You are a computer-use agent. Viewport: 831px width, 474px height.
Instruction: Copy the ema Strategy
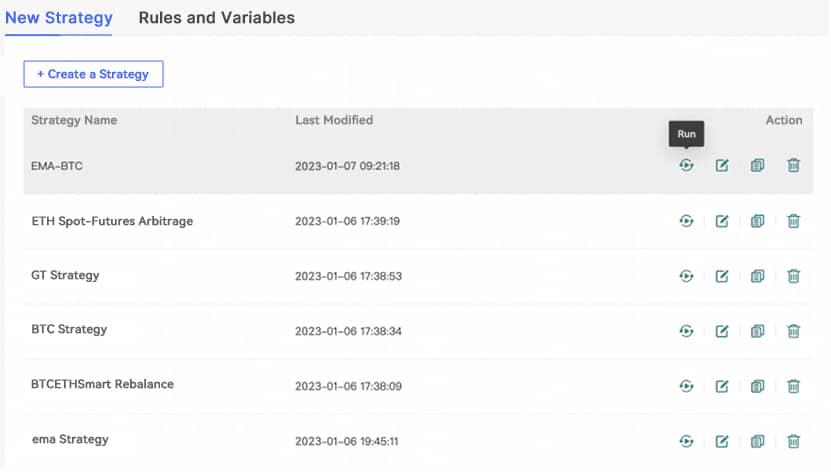757,441
